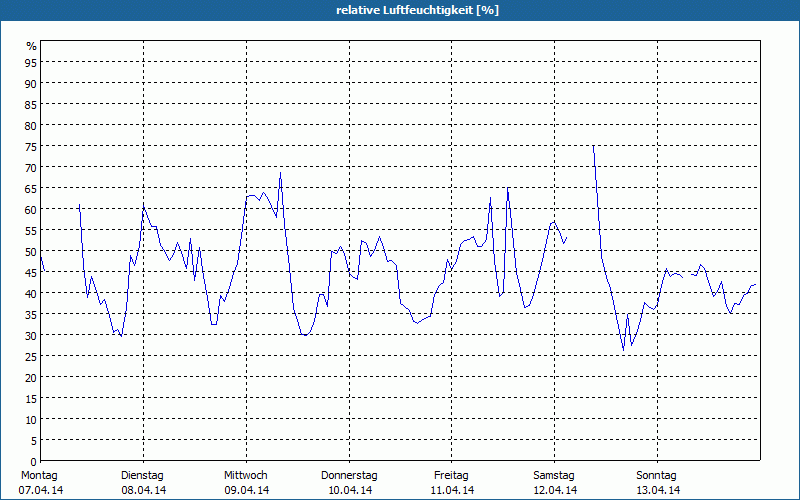800x500 pixels.
Task: Click the Saturday 75% humidity peak
Action: click(593, 146)
